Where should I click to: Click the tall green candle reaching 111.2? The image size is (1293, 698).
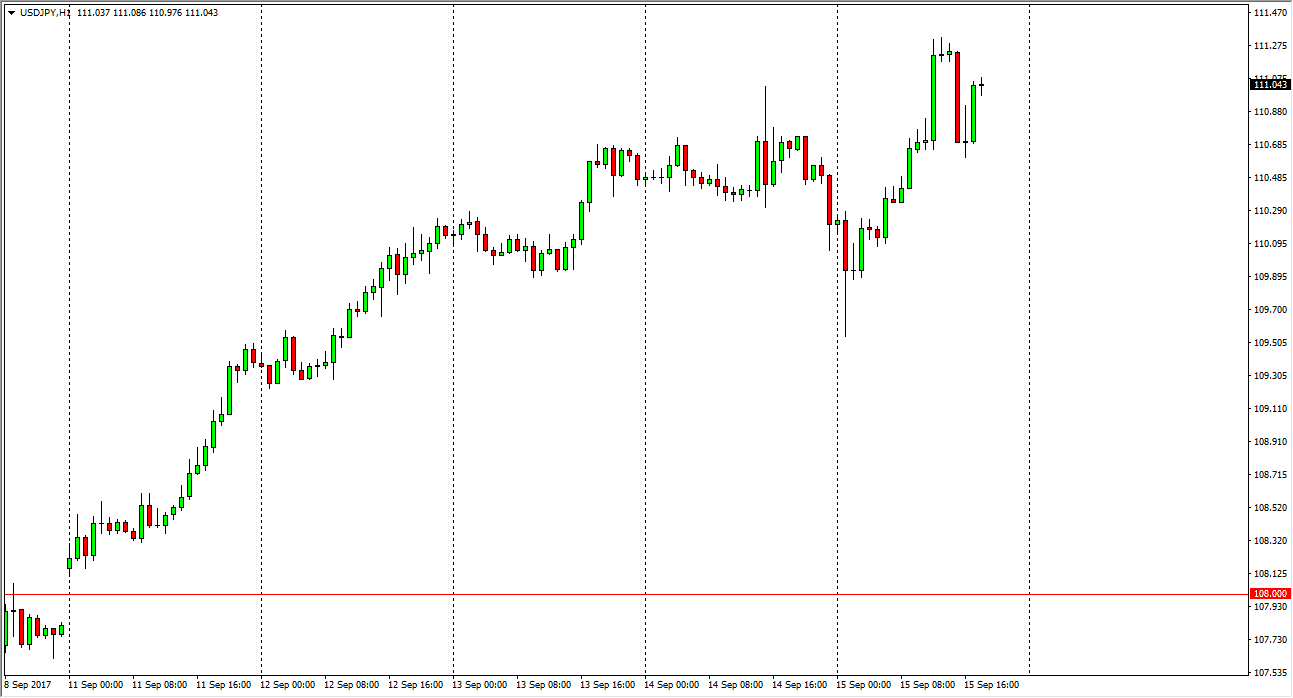[x=933, y=98]
